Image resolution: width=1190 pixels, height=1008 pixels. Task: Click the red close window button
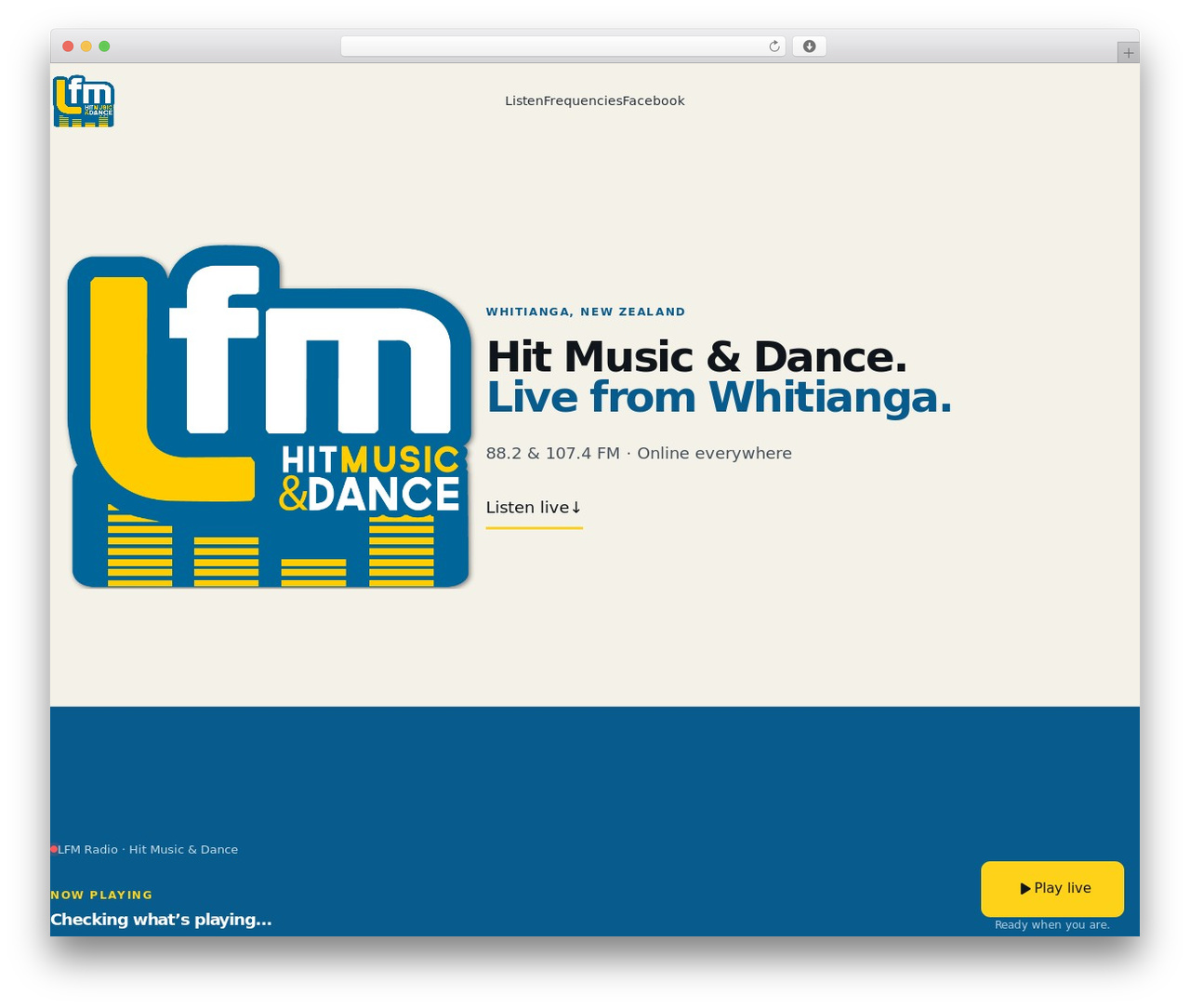[x=68, y=46]
